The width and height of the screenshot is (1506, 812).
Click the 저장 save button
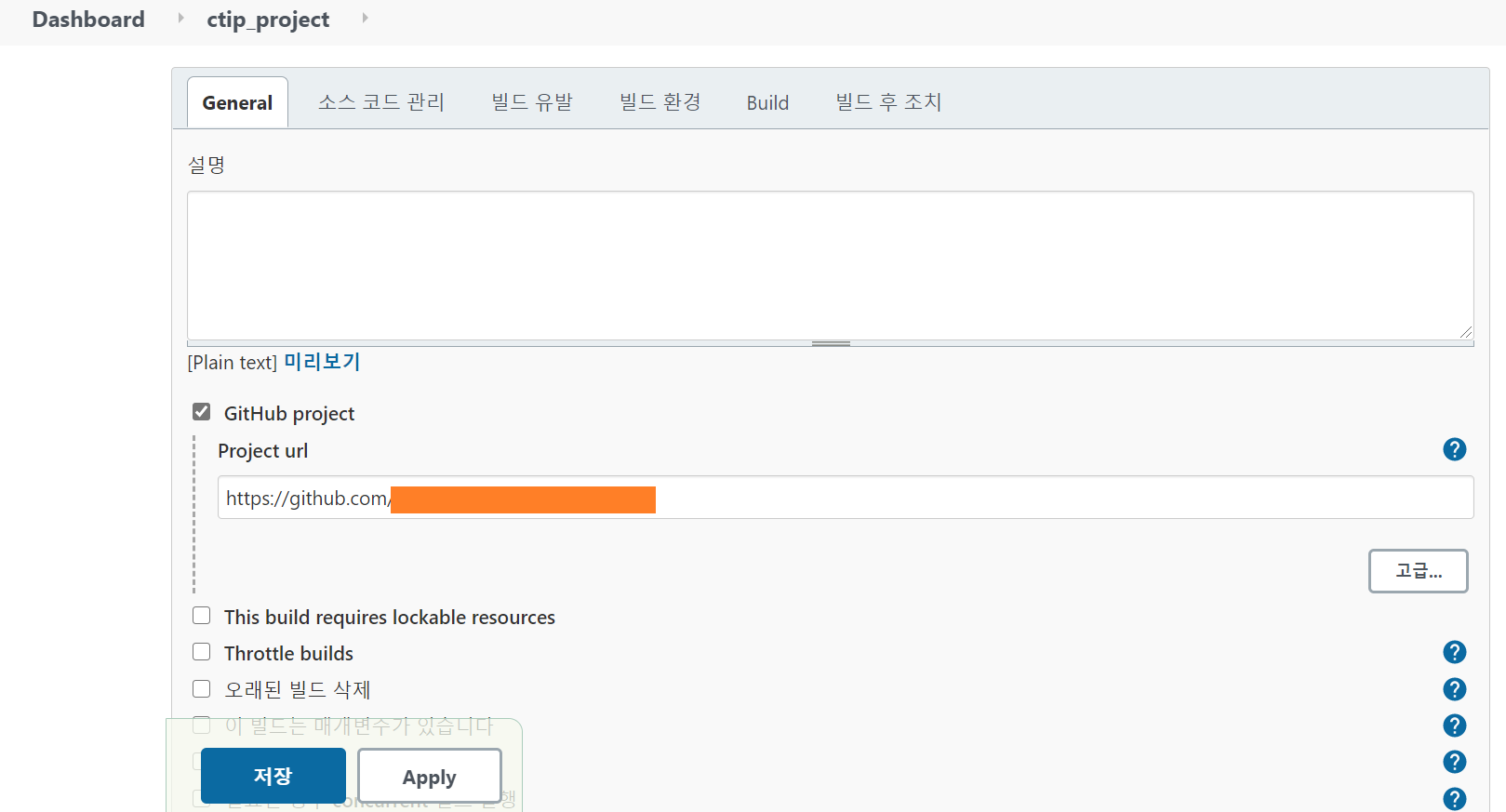pyautogui.click(x=273, y=776)
